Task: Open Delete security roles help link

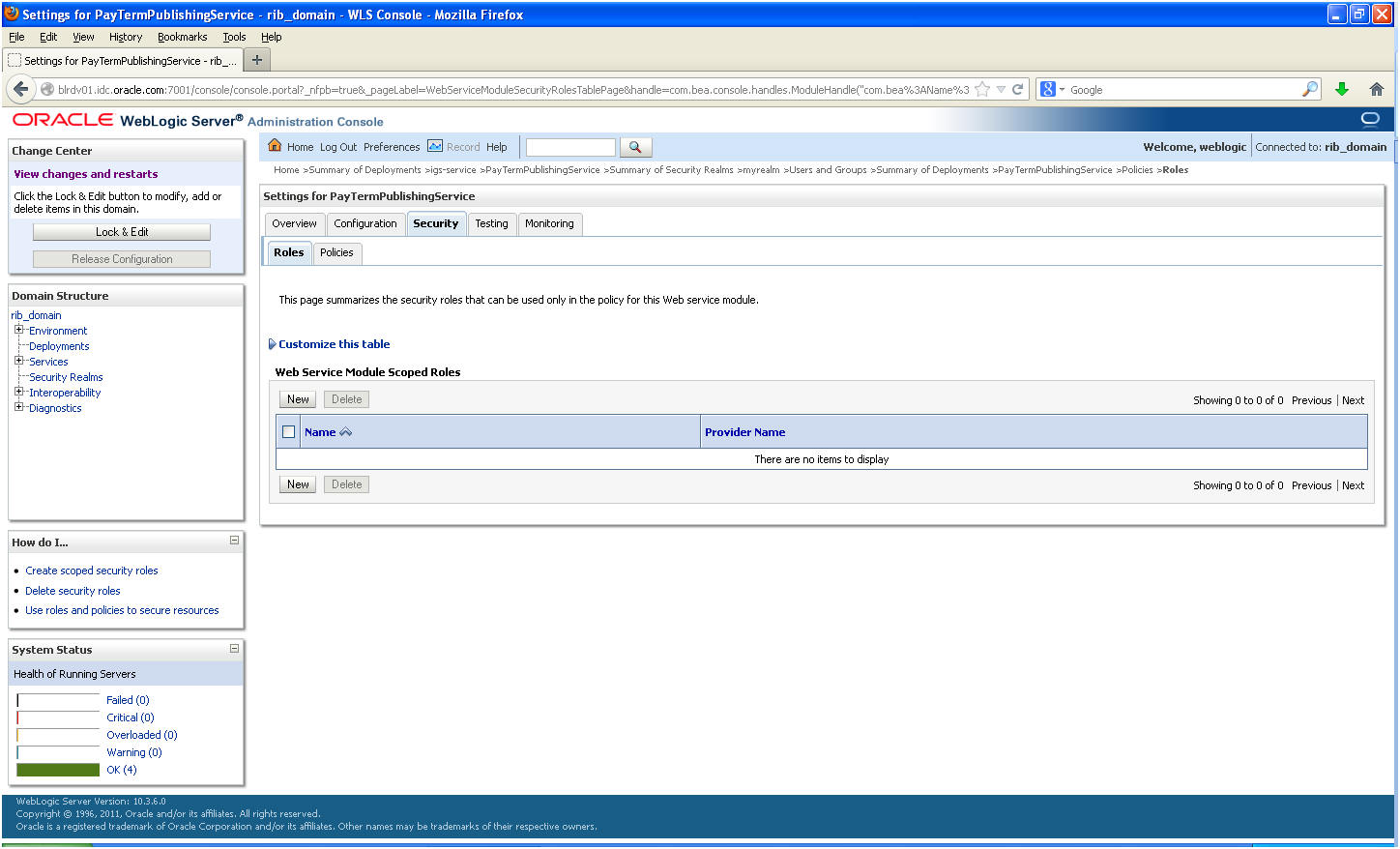Action: click(73, 591)
